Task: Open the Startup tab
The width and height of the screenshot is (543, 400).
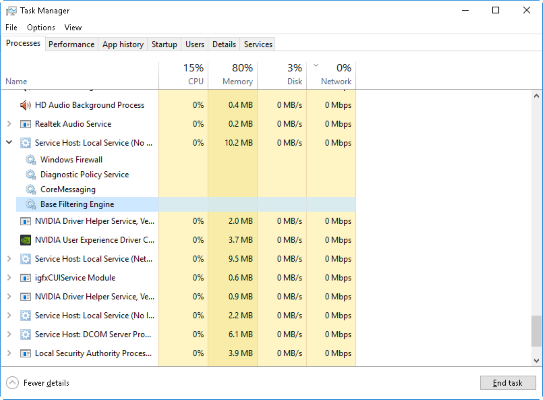Action: click(164, 44)
